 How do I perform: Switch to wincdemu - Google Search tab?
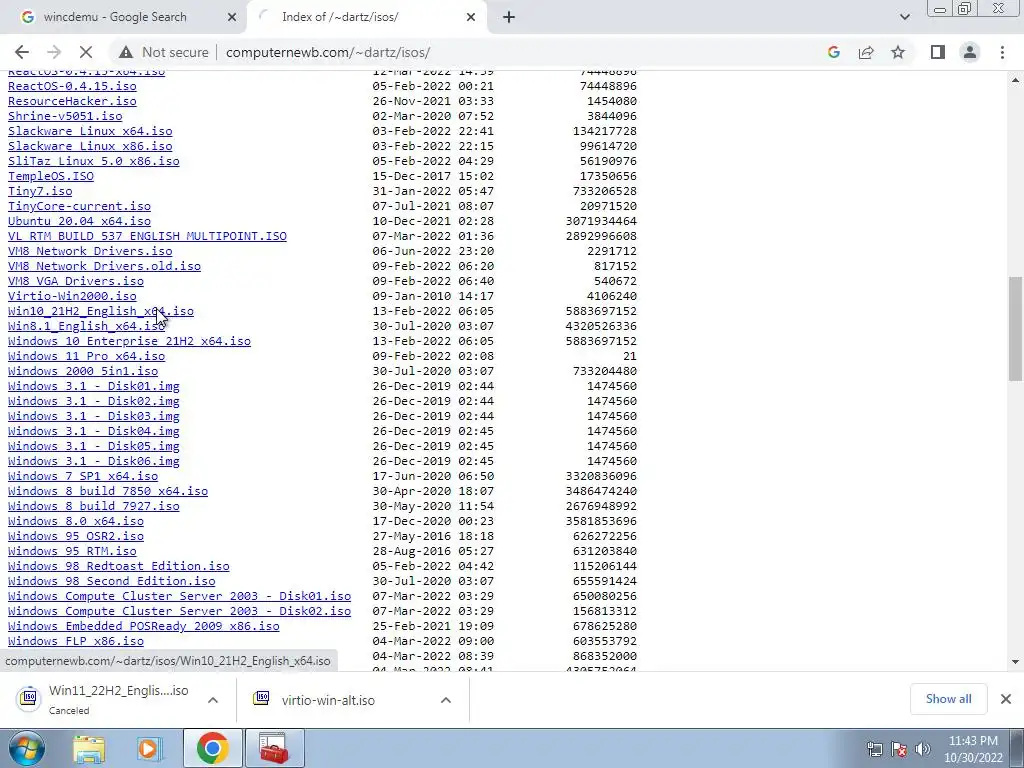point(124,17)
